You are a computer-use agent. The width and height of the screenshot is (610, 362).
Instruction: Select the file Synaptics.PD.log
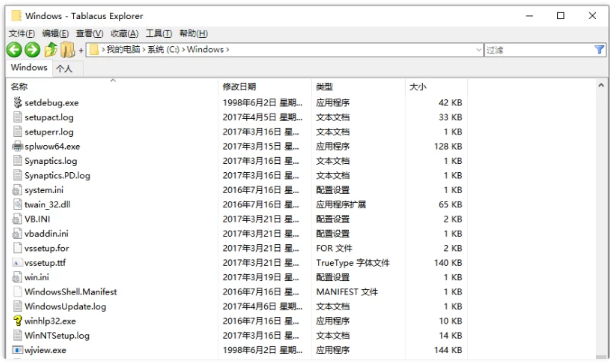(58, 175)
